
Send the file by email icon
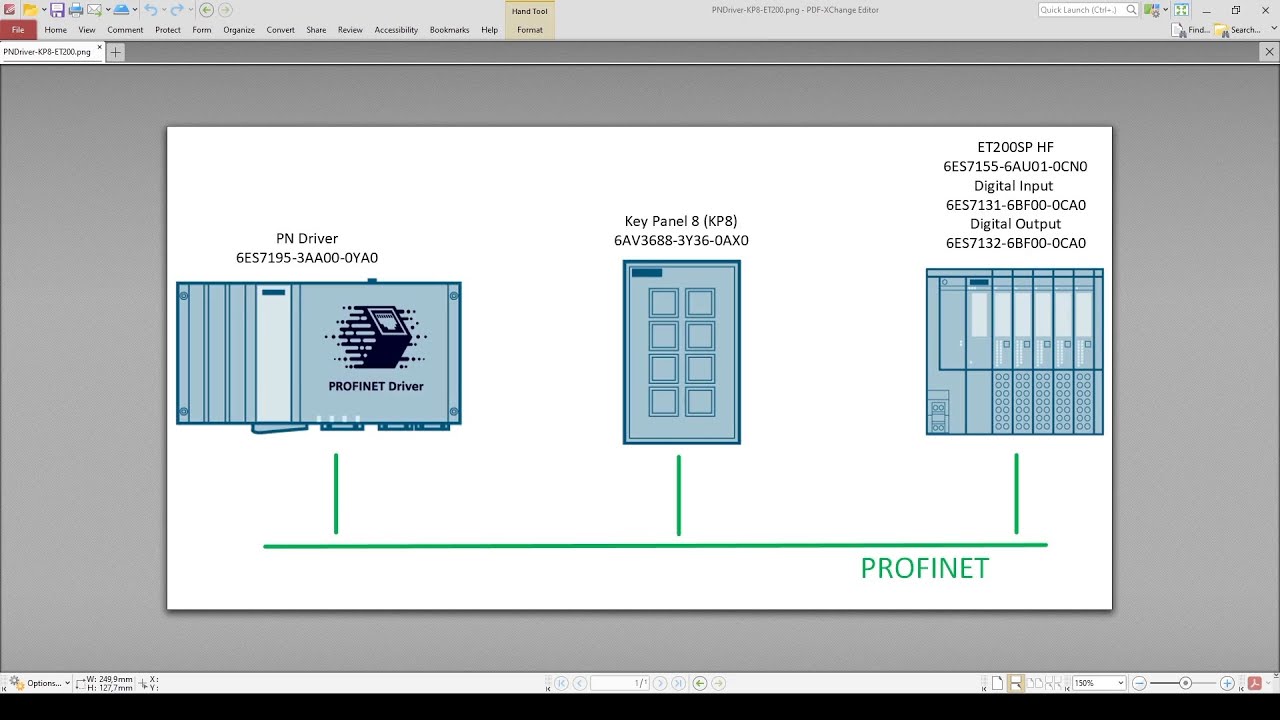(x=95, y=10)
